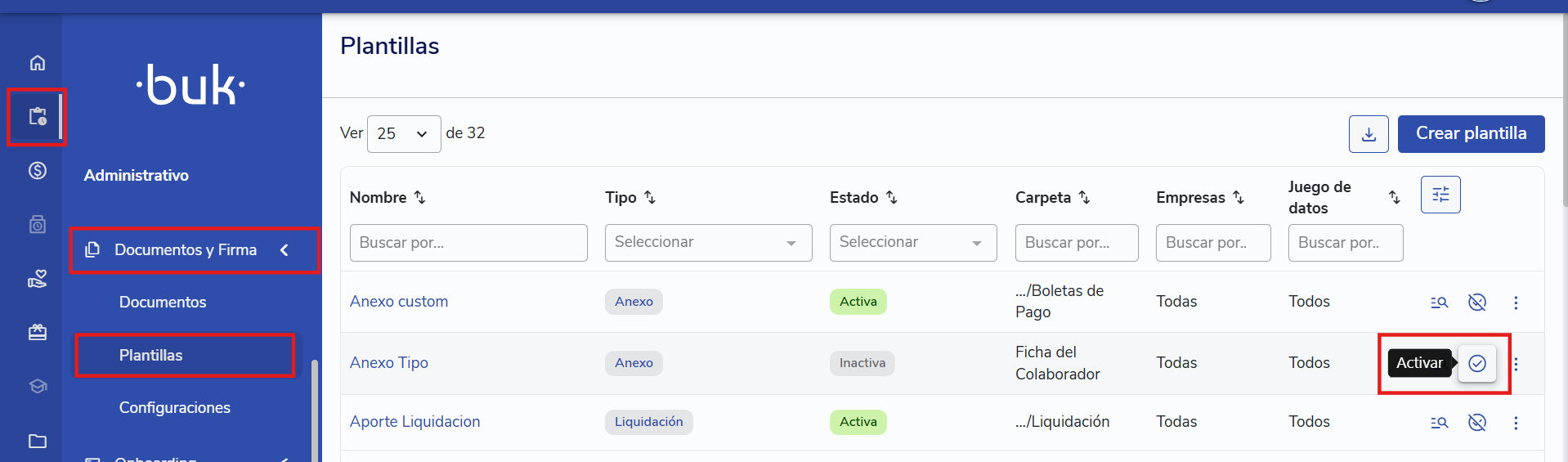This screenshot has width=1568, height=462.
Task: Open the clipboard Administrativo sidebar icon
Action: pos(38,117)
